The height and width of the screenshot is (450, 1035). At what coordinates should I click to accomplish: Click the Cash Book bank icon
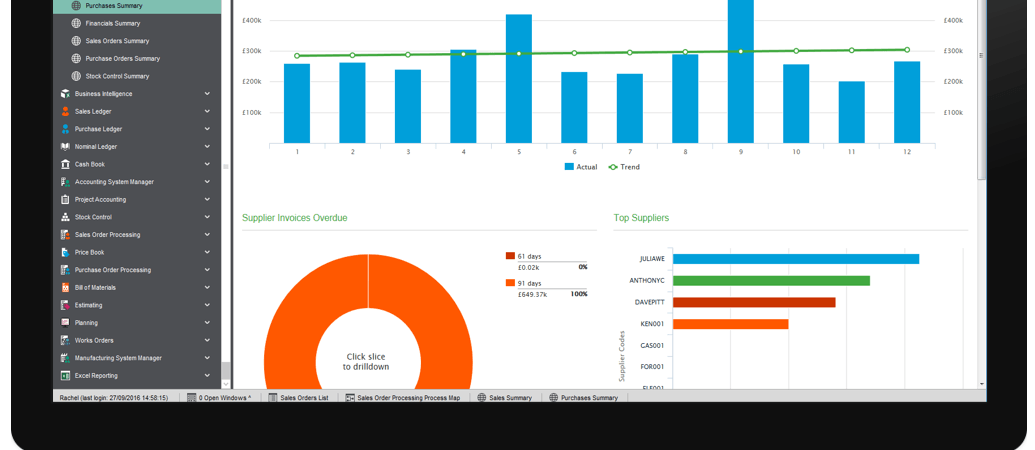tap(65, 164)
